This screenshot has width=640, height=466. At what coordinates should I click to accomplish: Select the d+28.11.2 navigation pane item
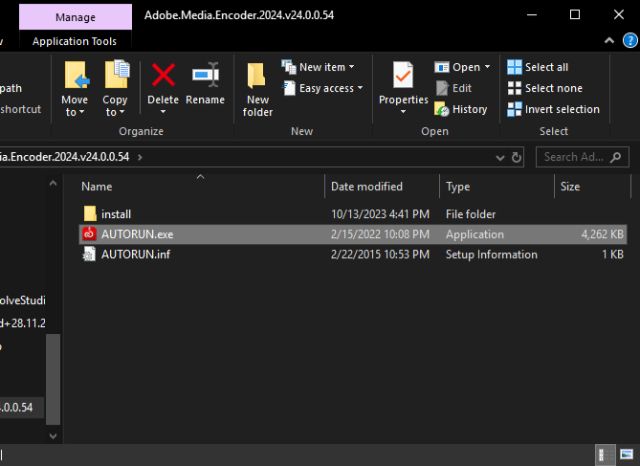[22, 323]
